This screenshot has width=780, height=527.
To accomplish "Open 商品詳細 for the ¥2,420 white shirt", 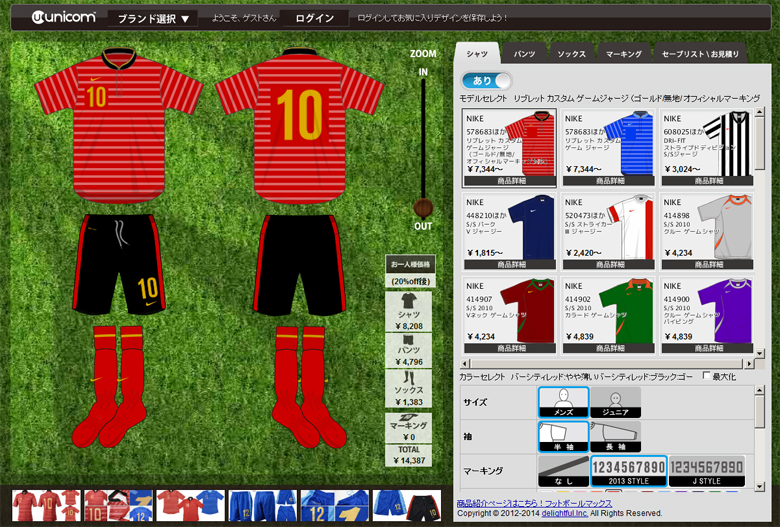I will click(x=609, y=265).
